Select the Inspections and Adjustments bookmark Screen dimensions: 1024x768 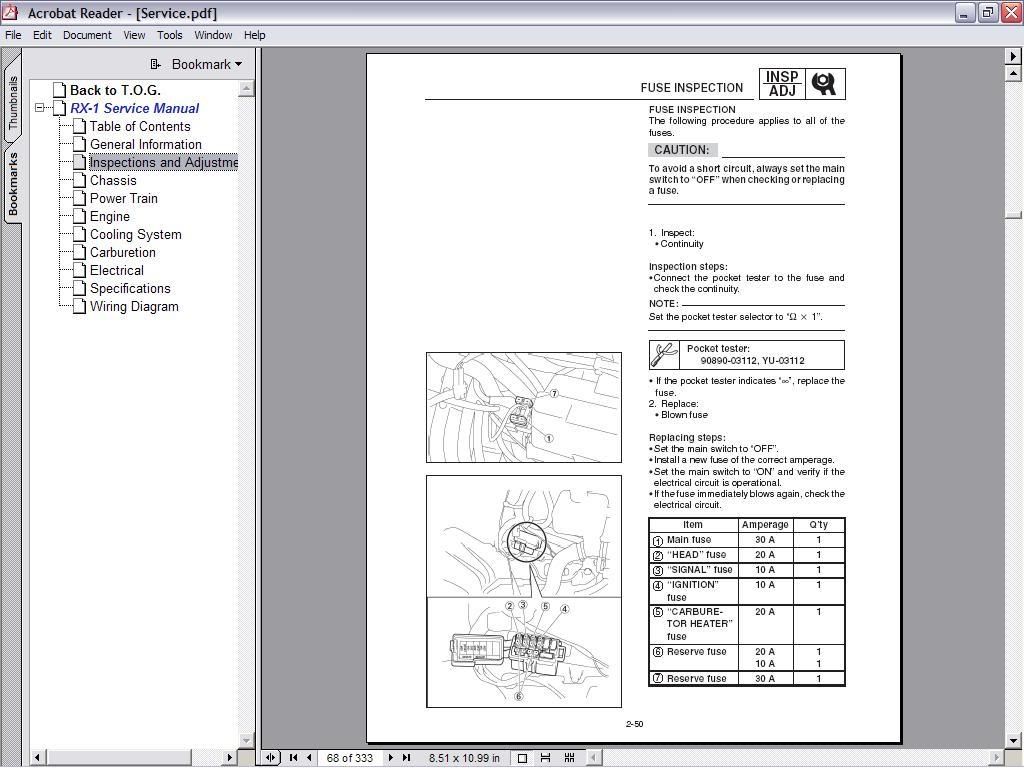(163, 163)
